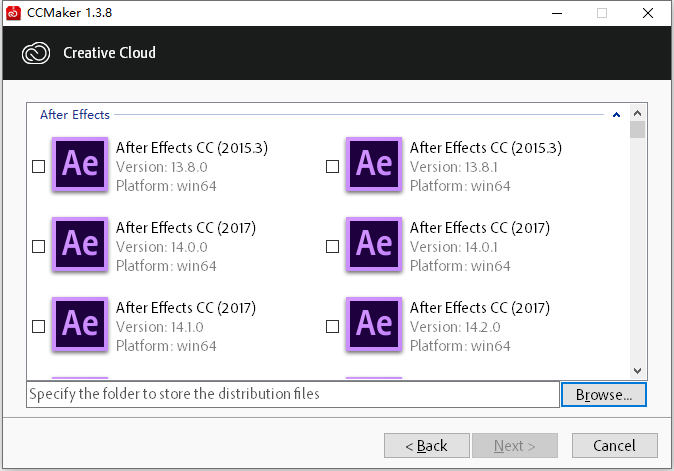The height and width of the screenshot is (471, 674).
Task: Click After Effects CC 2015.3 version 13.8.1 icon
Action: pos(374,165)
